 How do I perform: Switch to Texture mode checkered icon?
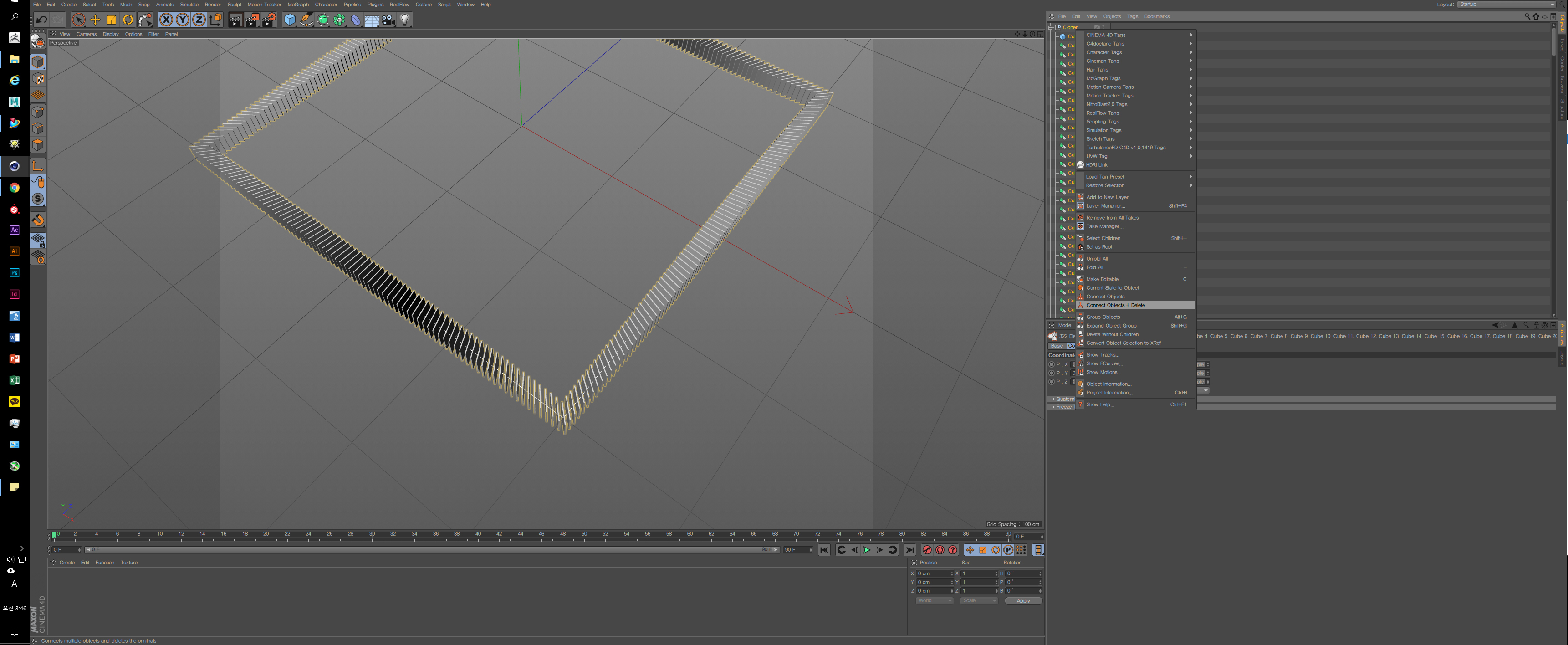(38, 78)
